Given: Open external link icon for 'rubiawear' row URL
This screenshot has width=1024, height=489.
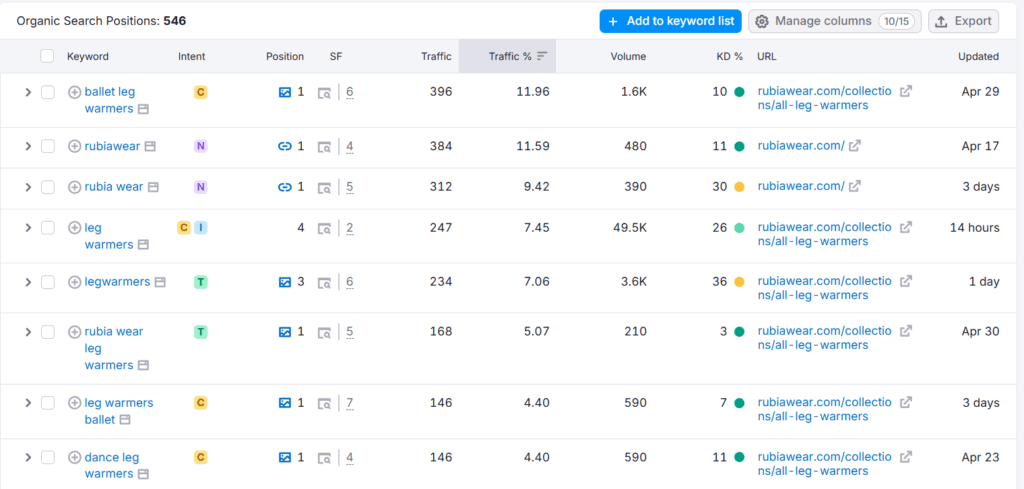Looking at the screenshot, I should pos(854,146).
